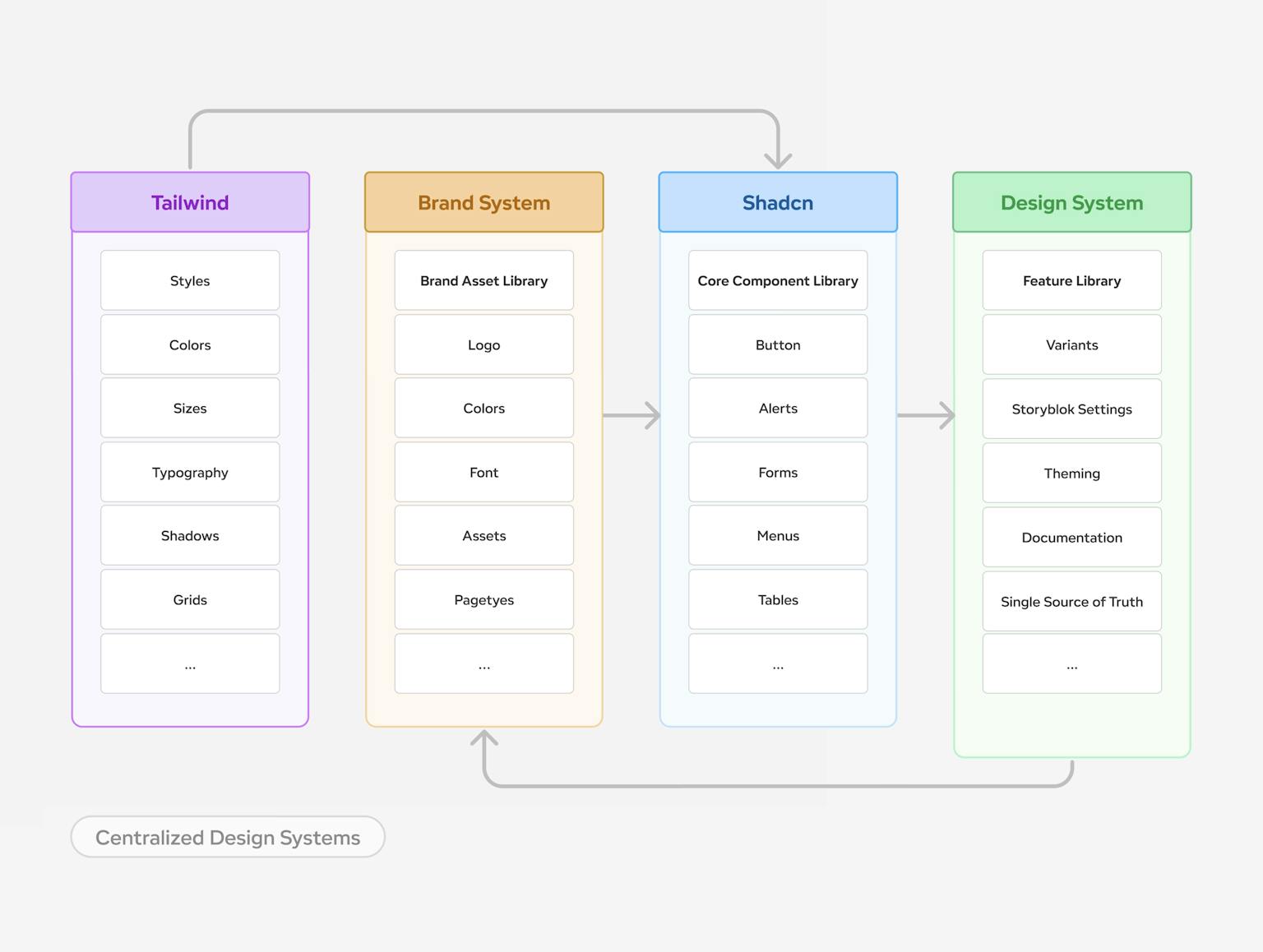This screenshot has width=1263, height=952.
Task: Select the Shadows item under Tailwind
Action: pyautogui.click(x=189, y=535)
